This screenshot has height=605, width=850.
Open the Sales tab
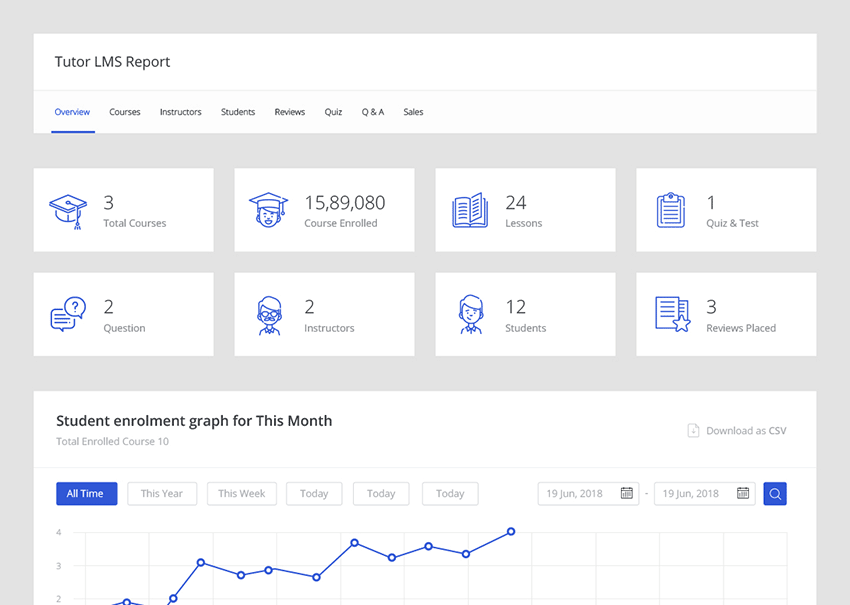(x=413, y=112)
